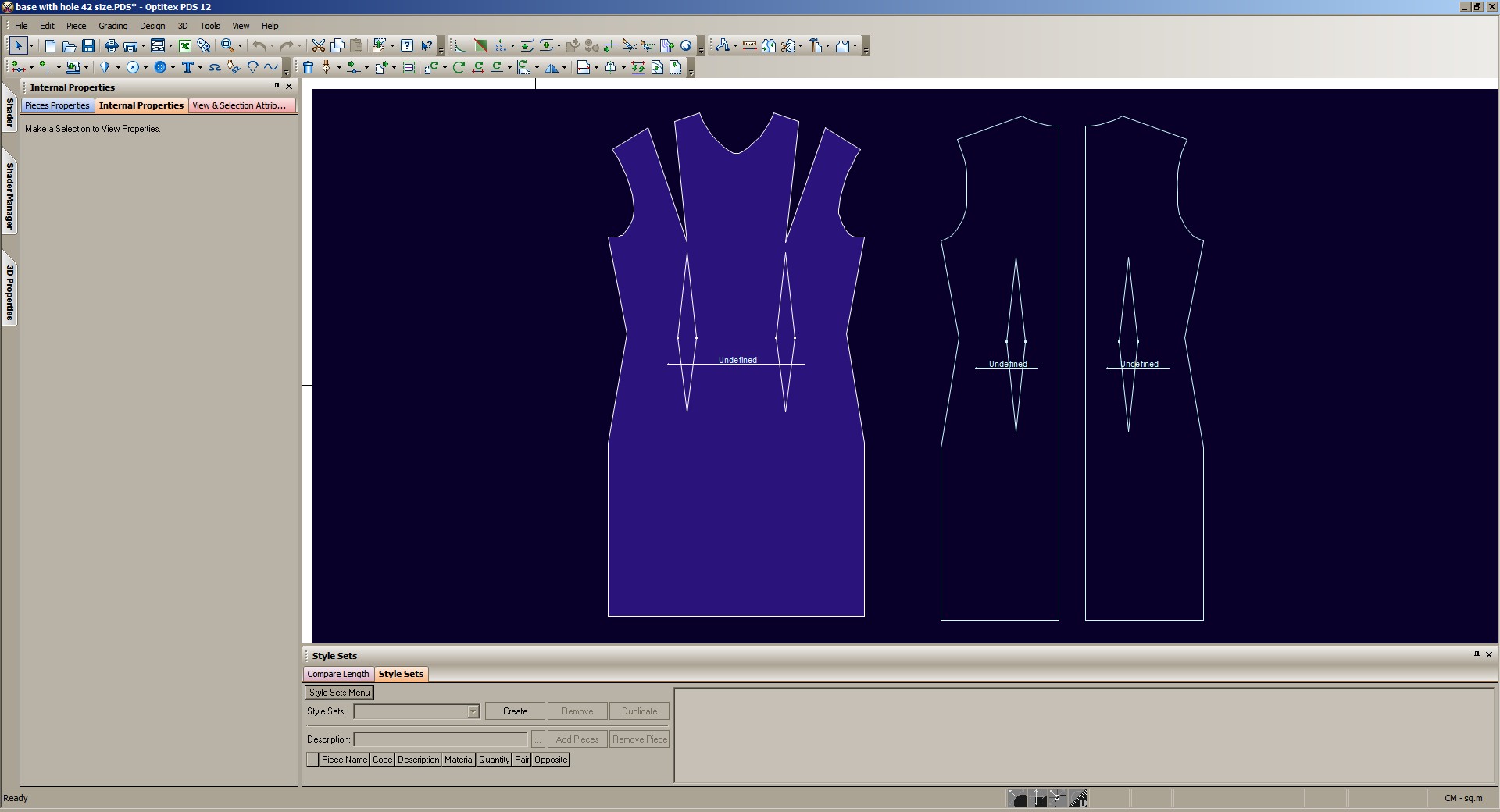Toggle pin on Style Sets panel
Screen dimensions: 1500x812
[1477, 655]
